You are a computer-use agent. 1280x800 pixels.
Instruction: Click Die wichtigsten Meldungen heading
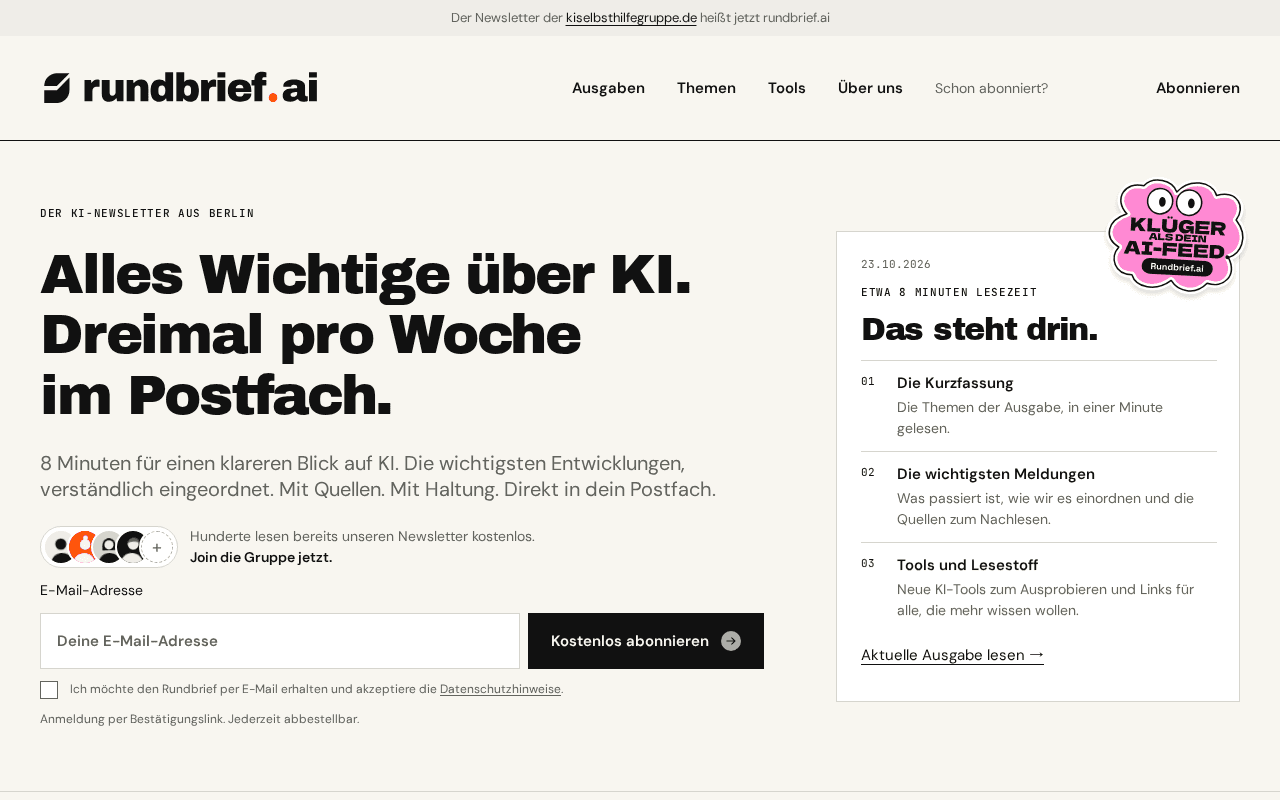(996, 474)
